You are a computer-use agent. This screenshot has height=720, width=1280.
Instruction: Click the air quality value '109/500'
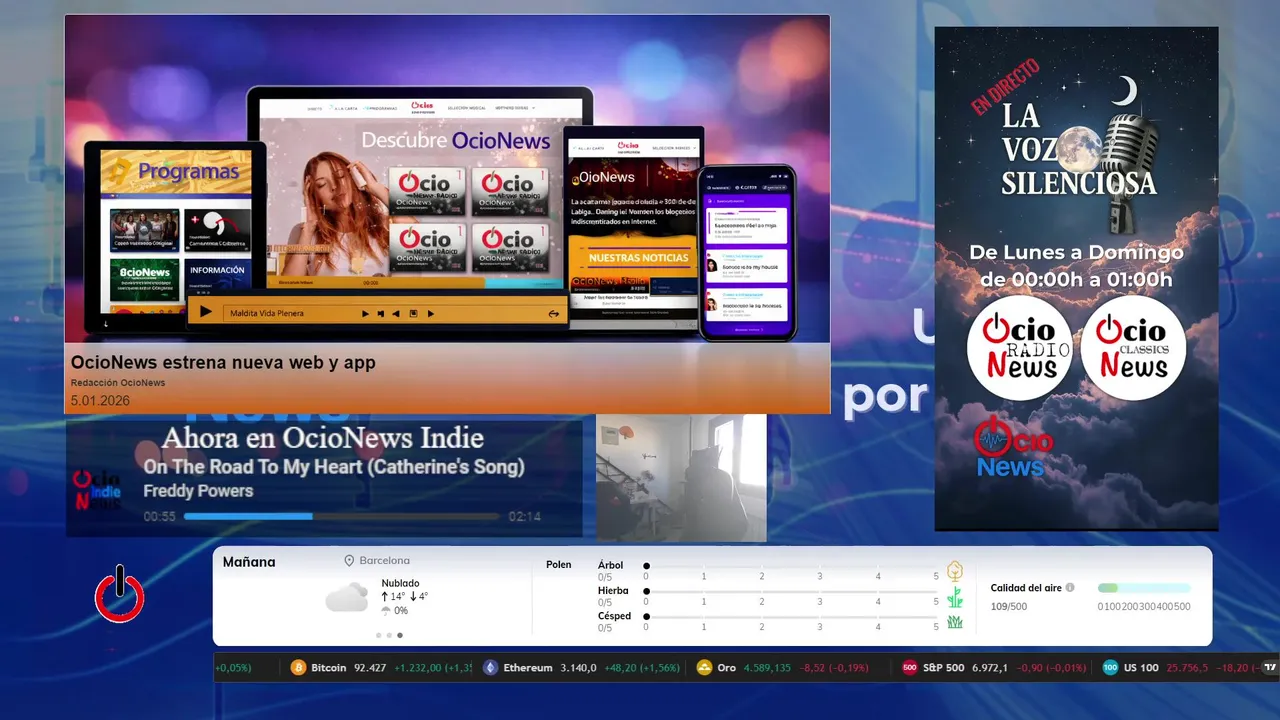[x=1009, y=607]
